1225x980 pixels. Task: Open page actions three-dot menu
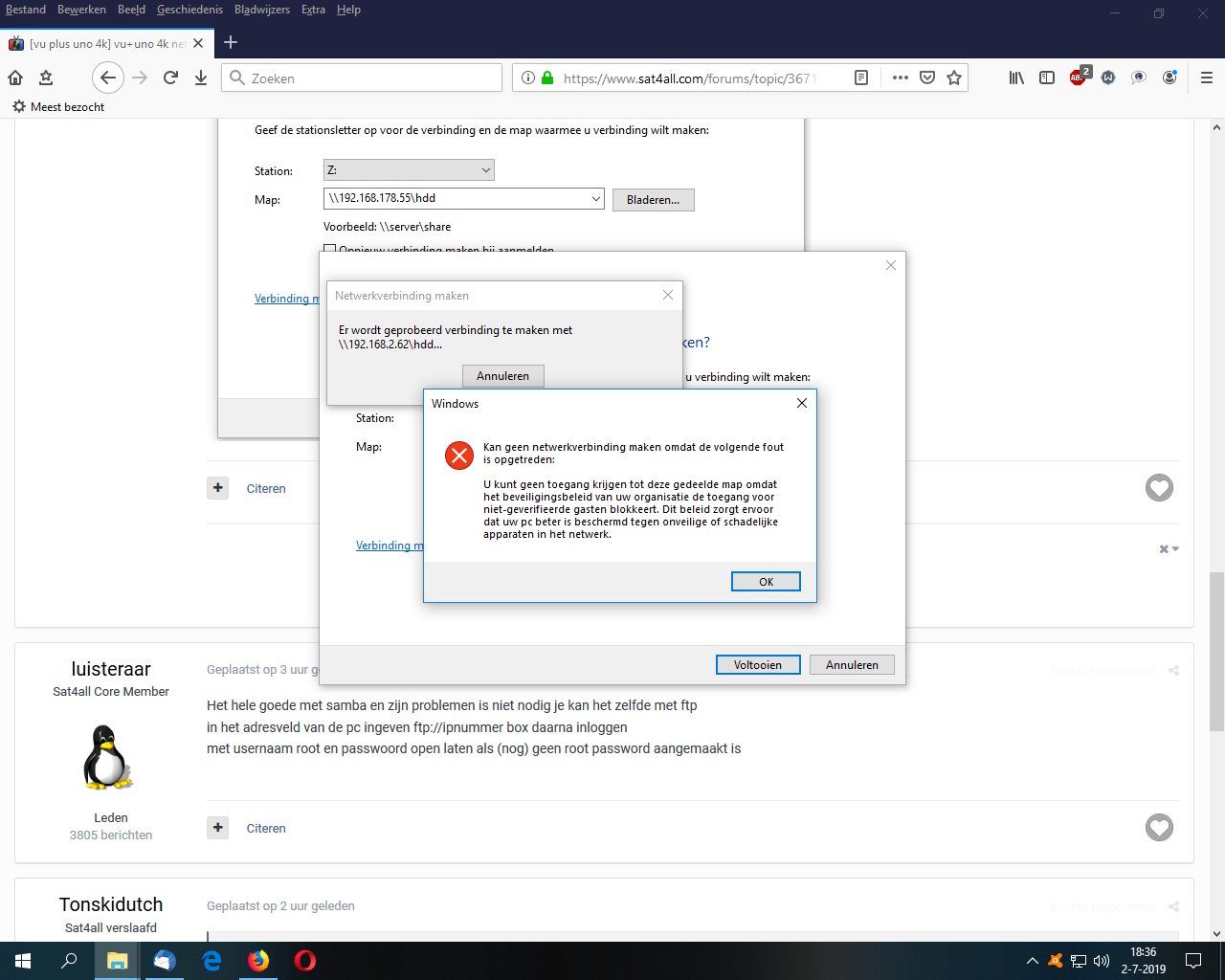900,78
